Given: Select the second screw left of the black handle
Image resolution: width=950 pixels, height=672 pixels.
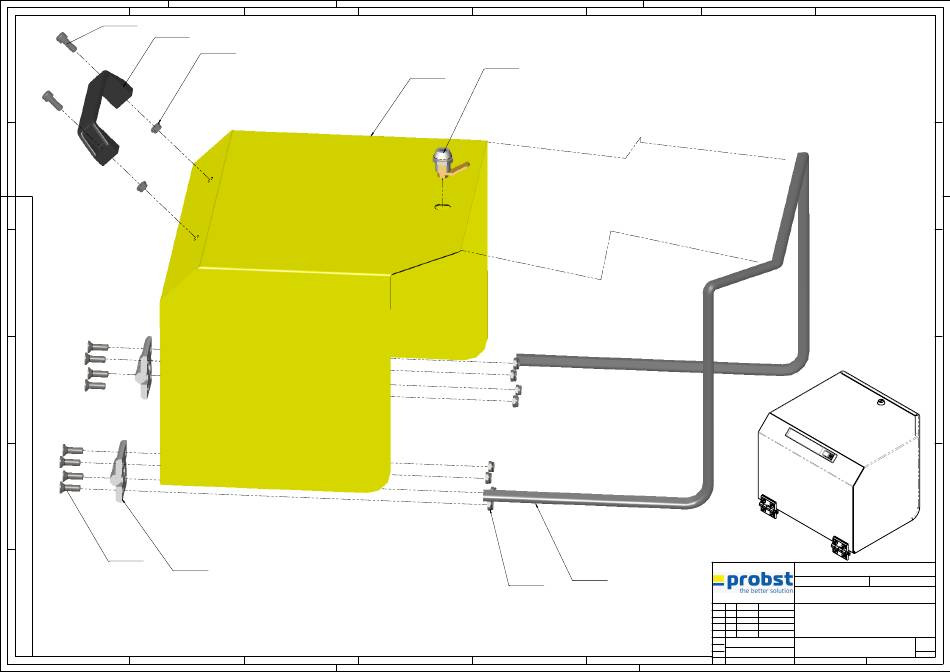Looking at the screenshot, I should [52, 101].
